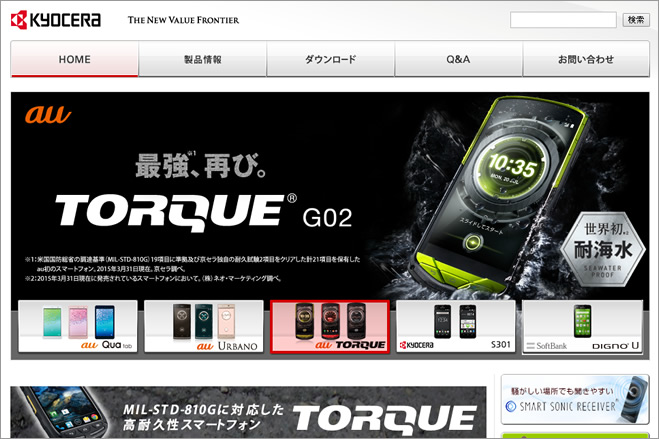Click The New Value Frontier tagline
Viewport: 659px width, 439px height.
[183, 20]
